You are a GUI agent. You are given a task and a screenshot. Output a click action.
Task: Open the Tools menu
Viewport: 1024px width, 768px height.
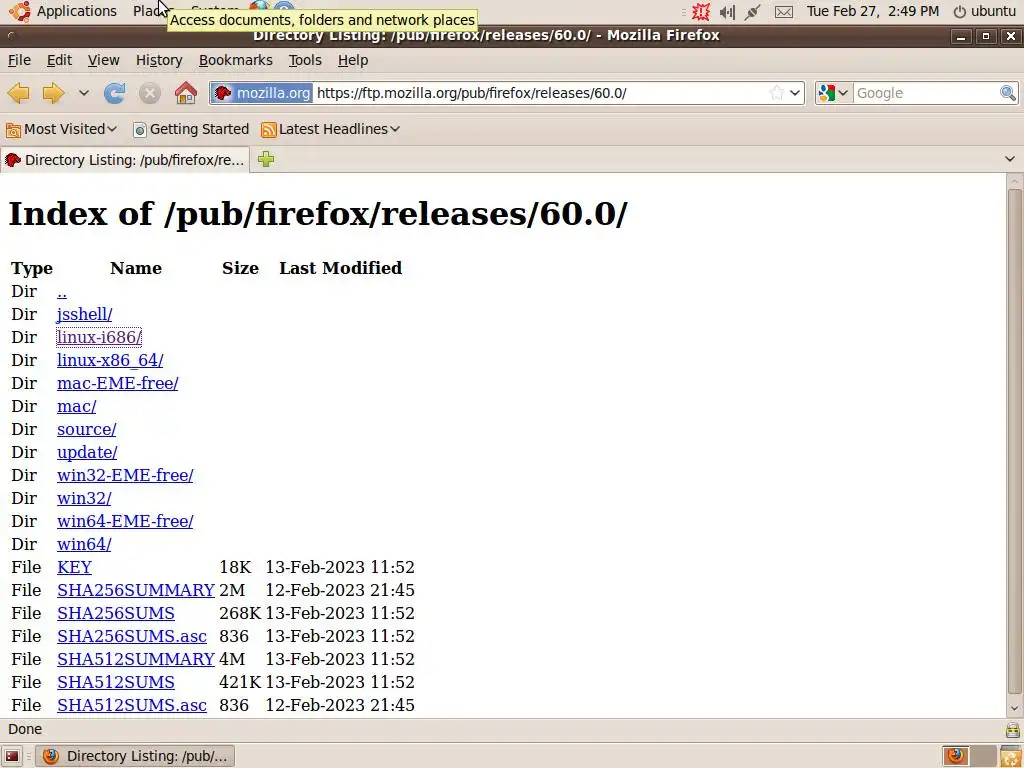click(305, 60)
